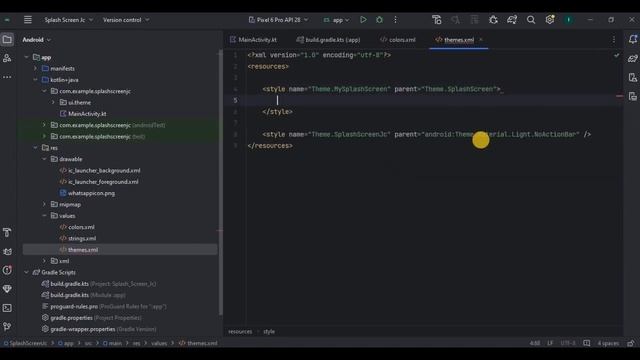The height and width of the screenshot is (360, 640).
Task: Open MainActivity.kt in project tree
Action: 83,114
